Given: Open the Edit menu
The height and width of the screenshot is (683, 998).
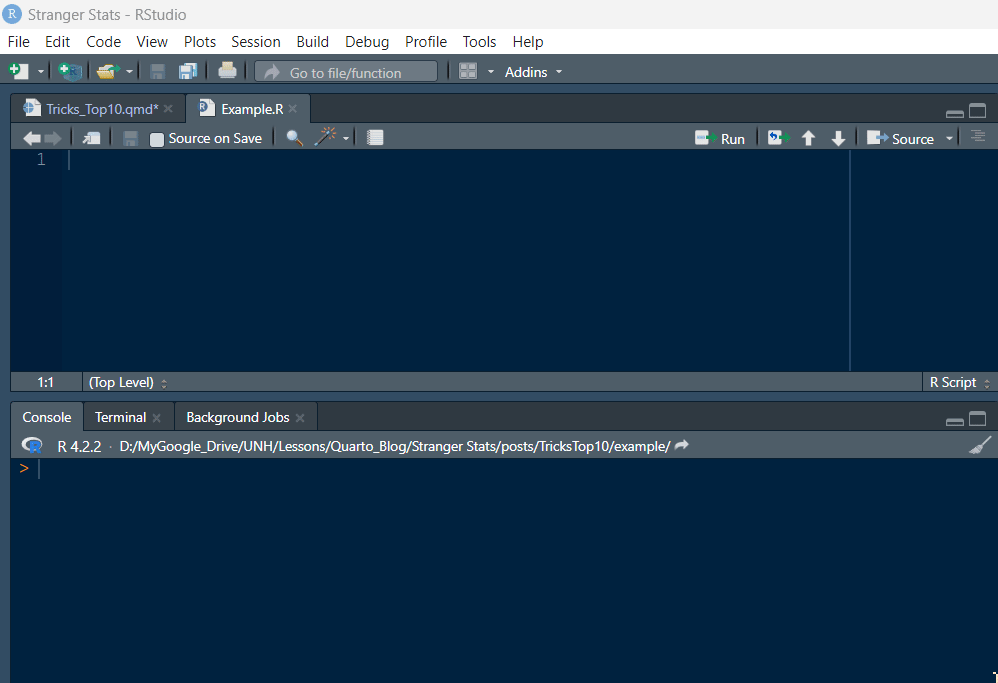Looking at the screenshot, I should (57, 42).
